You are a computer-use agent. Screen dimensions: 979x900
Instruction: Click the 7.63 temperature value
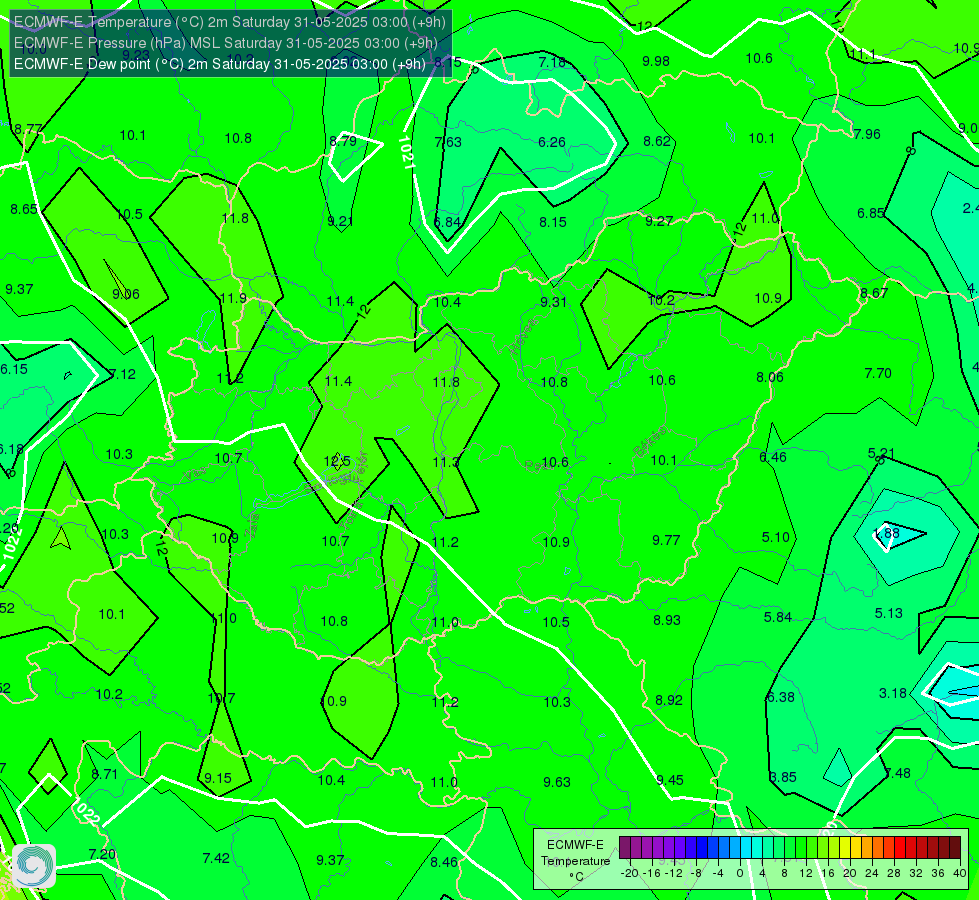click(448, 142)
